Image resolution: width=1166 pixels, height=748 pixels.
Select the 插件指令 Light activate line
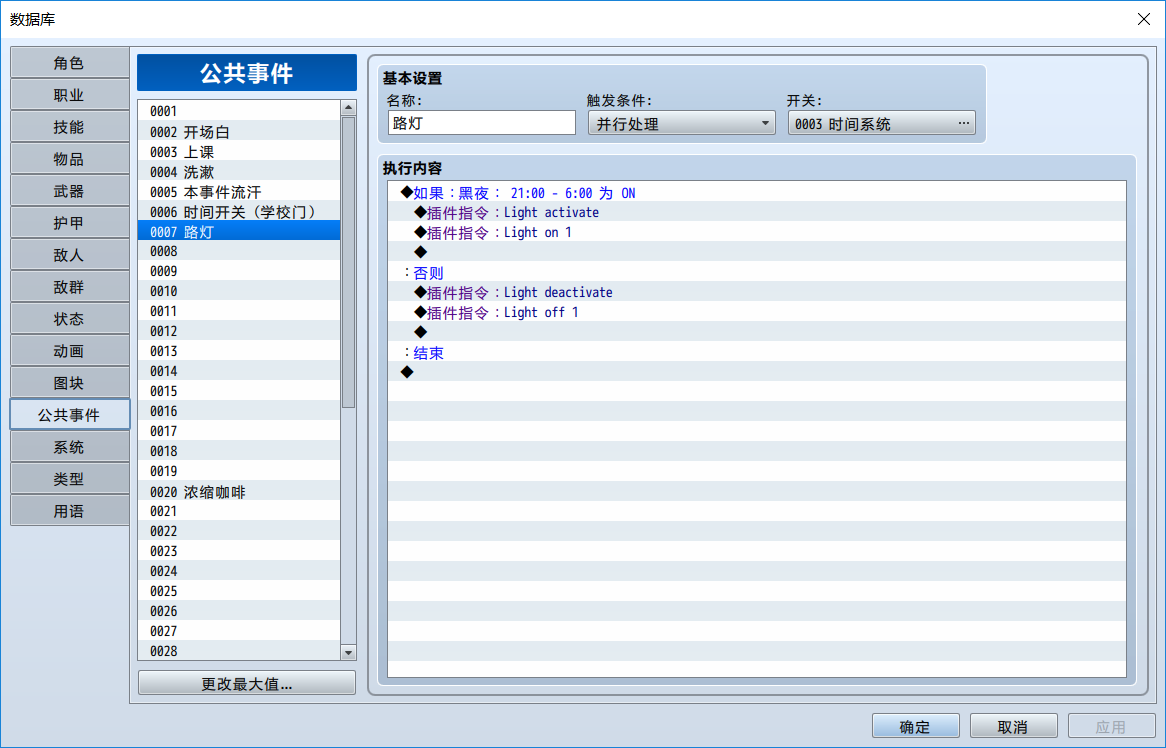point(757,213)
